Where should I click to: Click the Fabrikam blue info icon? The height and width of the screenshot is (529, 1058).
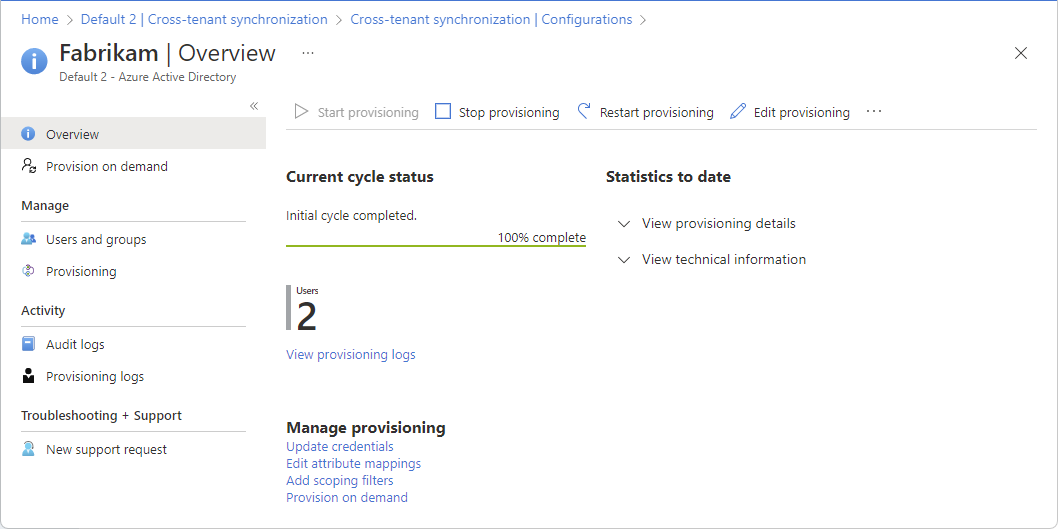(34, 61)
